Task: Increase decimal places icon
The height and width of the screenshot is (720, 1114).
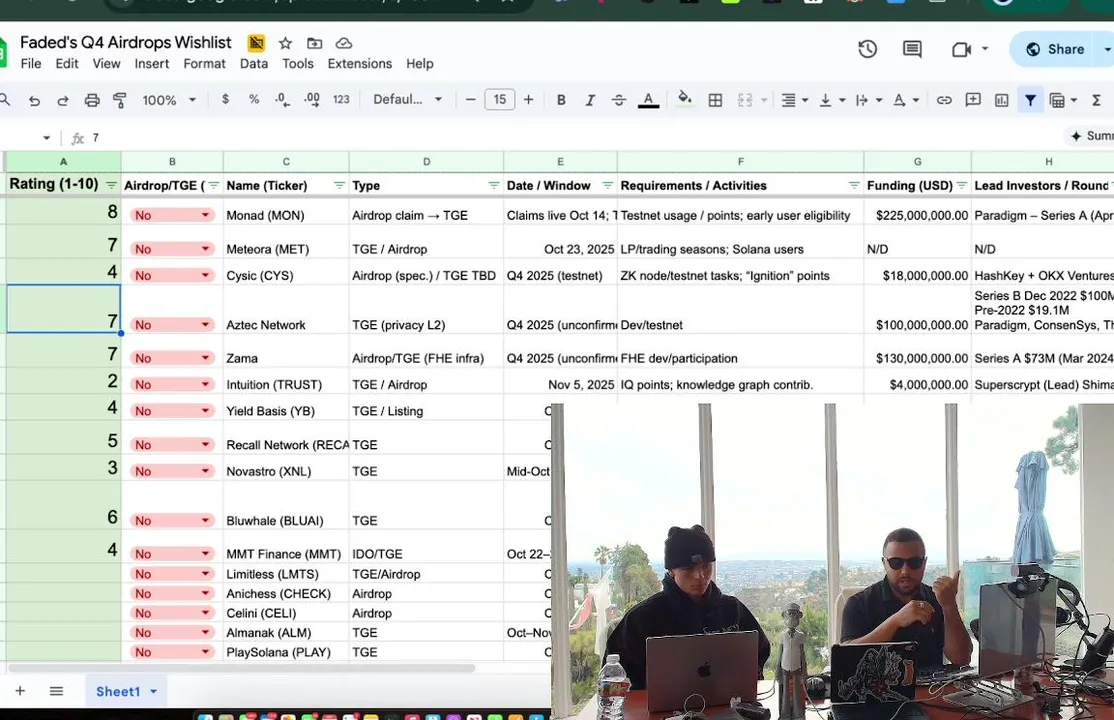Action: click(311, 100)
